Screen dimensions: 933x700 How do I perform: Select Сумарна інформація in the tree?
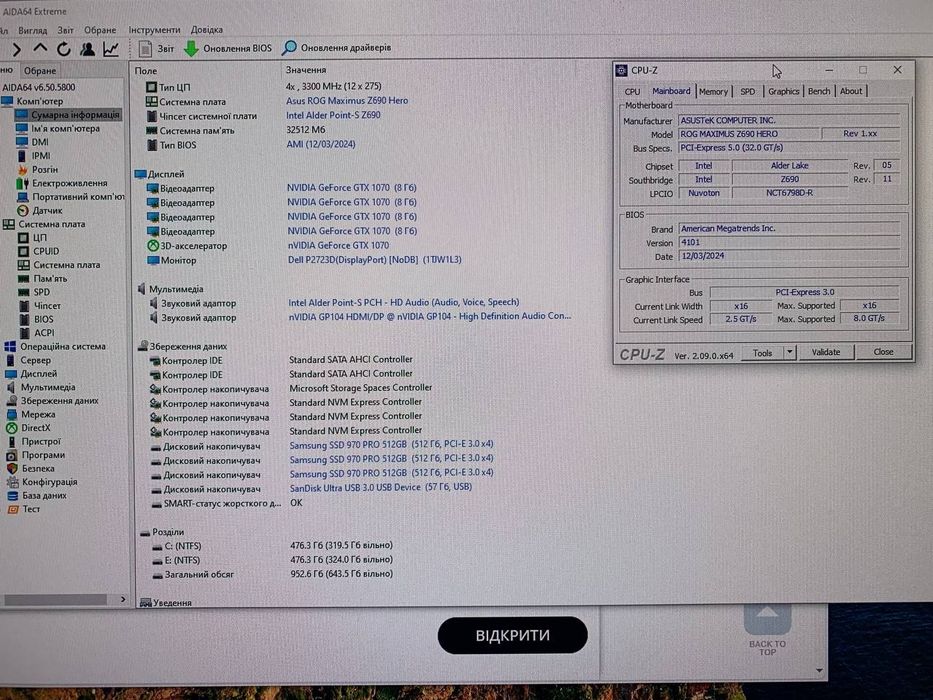pos(68,114)
